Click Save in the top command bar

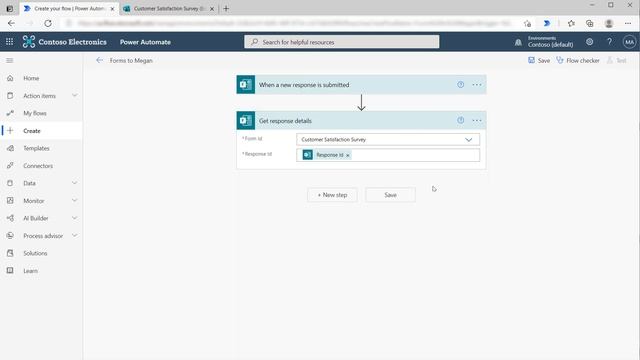[x=539, y=60]
